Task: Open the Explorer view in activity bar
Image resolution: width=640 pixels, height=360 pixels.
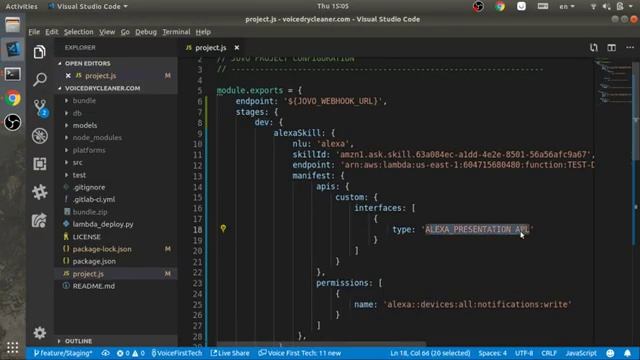Action: (40, 52)
